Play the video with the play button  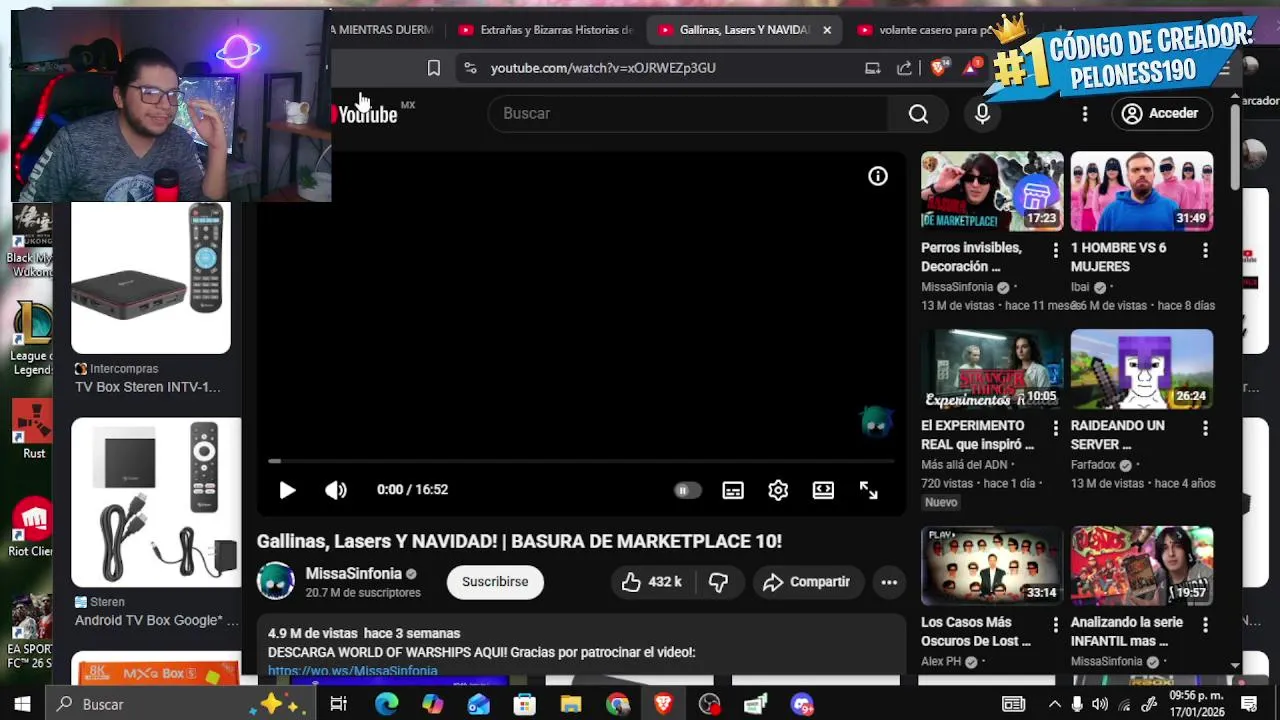click(x=287, y=490)
